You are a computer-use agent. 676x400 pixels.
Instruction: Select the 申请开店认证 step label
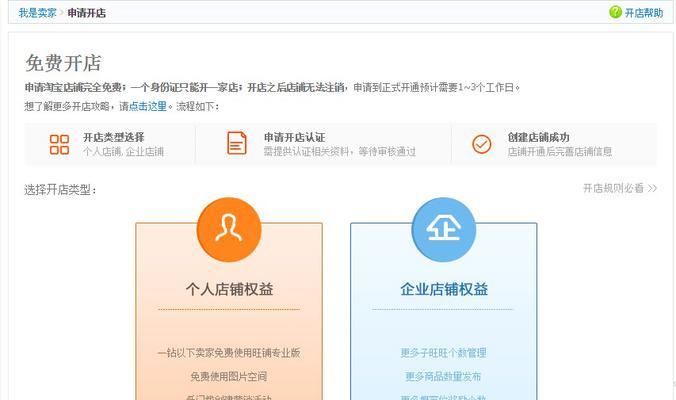coord(294,137)
